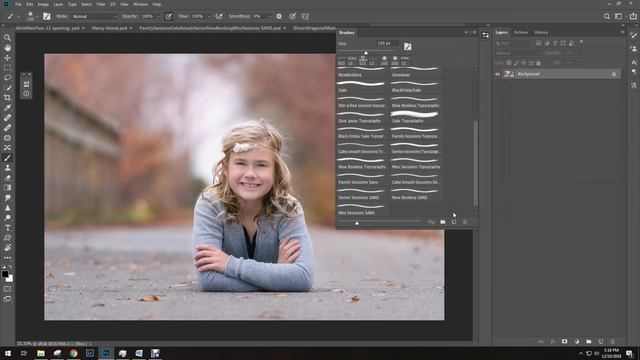Open the Edit Toolbar ellipsis button

click(7, 258)
